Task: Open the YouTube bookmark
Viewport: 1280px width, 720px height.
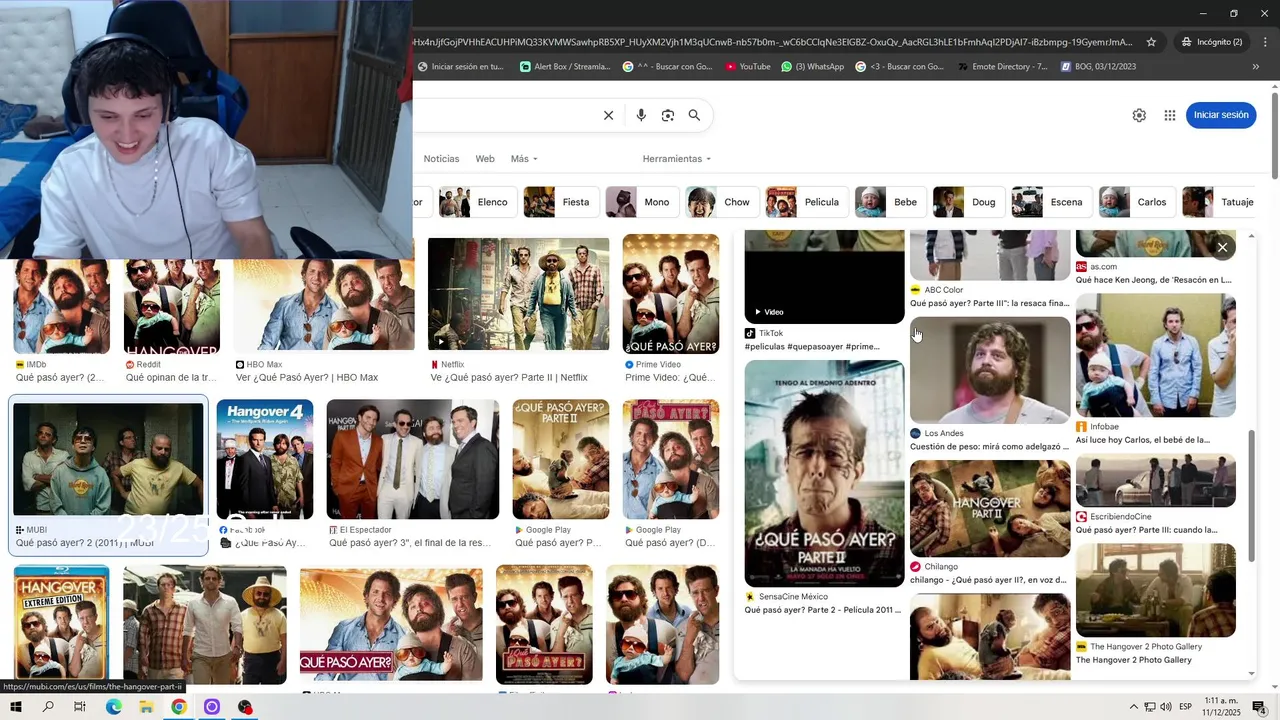Action: (x=748, y=67)
